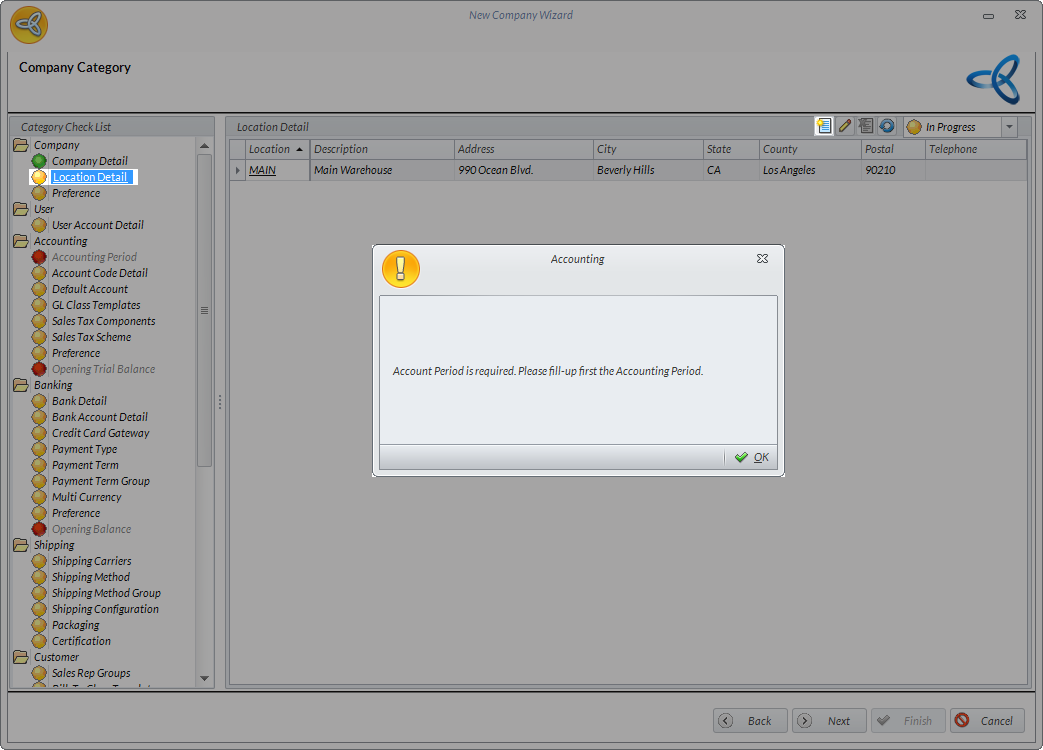This screenshot has height=750, width=1043.
Task: Click the status icon beside GL Class Templates
Action: pos(39,305)
